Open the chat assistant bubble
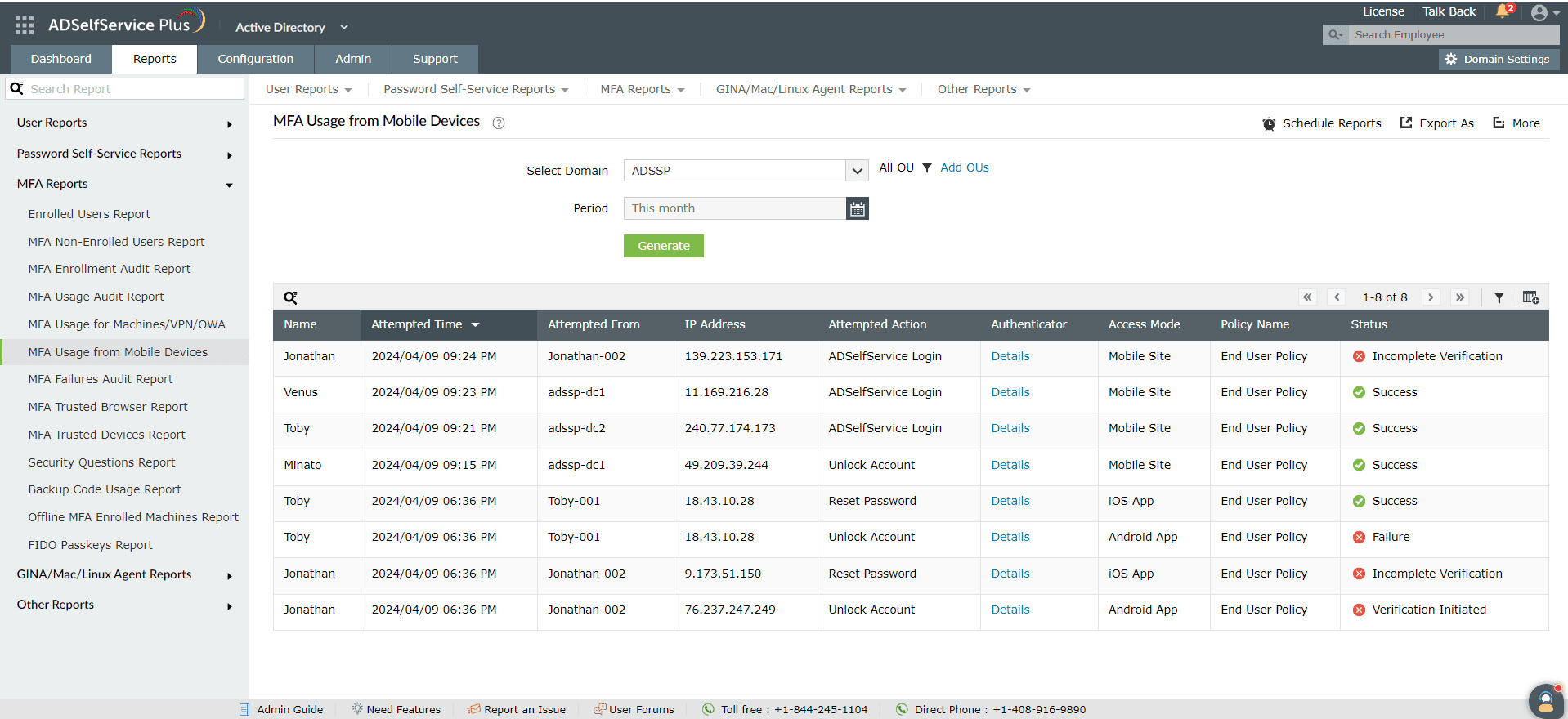The height and width of the screenshot is (719, 1568). pos(1545,701)
